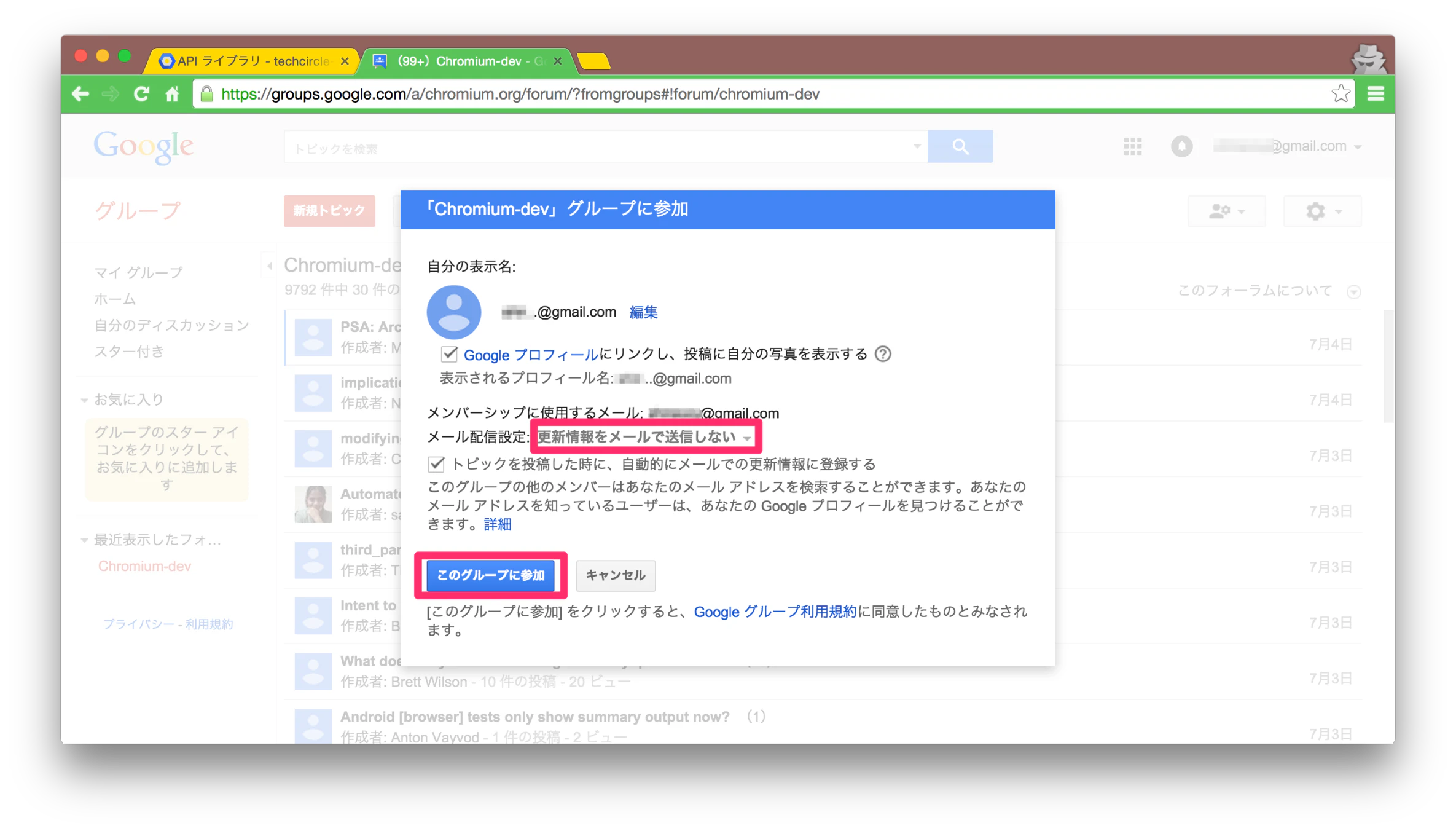Expand the search options arrow

(x=917, y=146)
